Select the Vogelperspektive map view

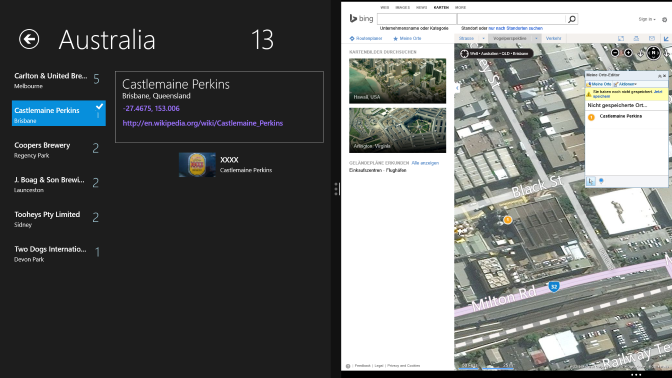click(x=510, y=39)
